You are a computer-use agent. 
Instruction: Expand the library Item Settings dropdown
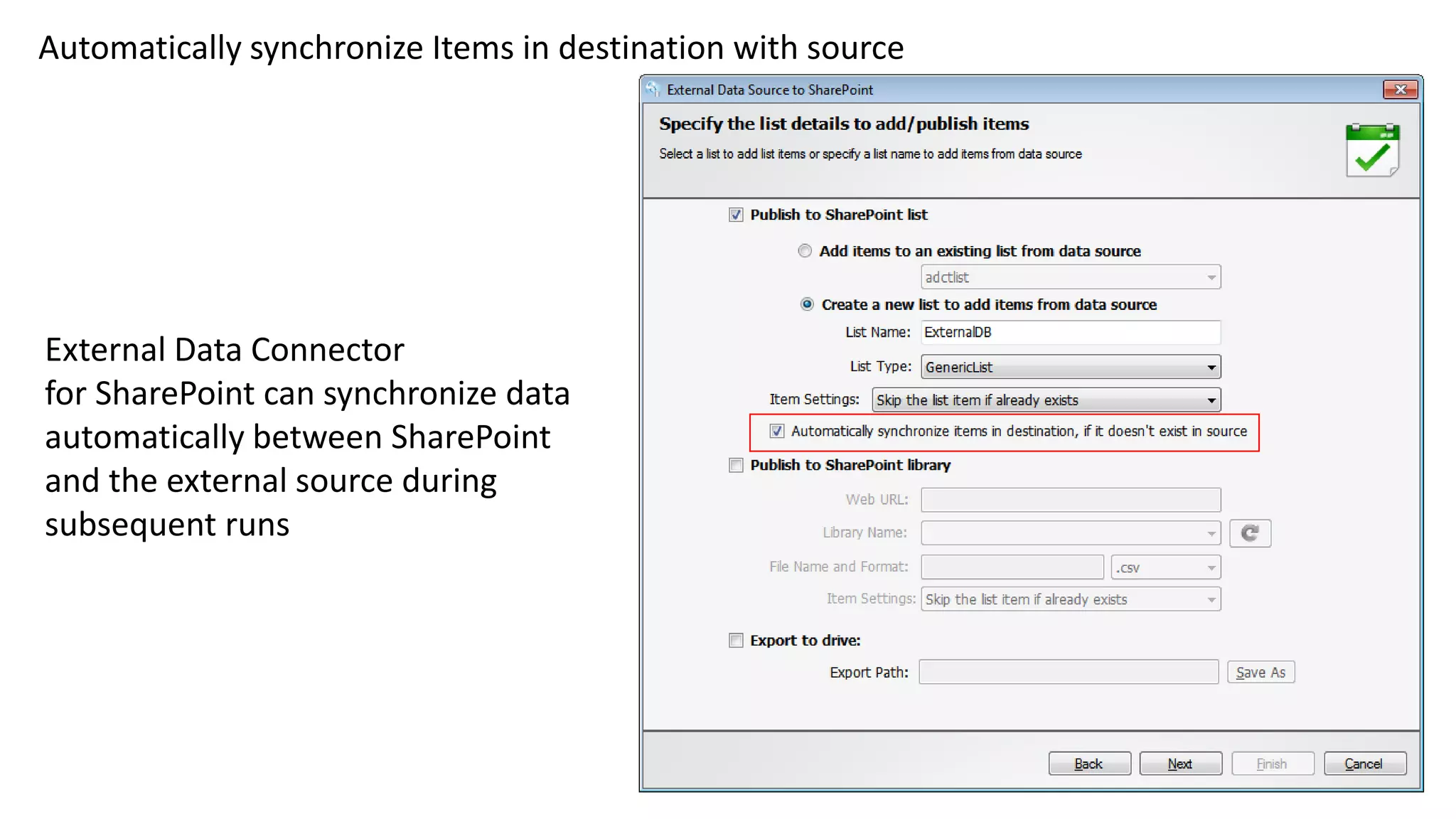tap(1071, 599)
